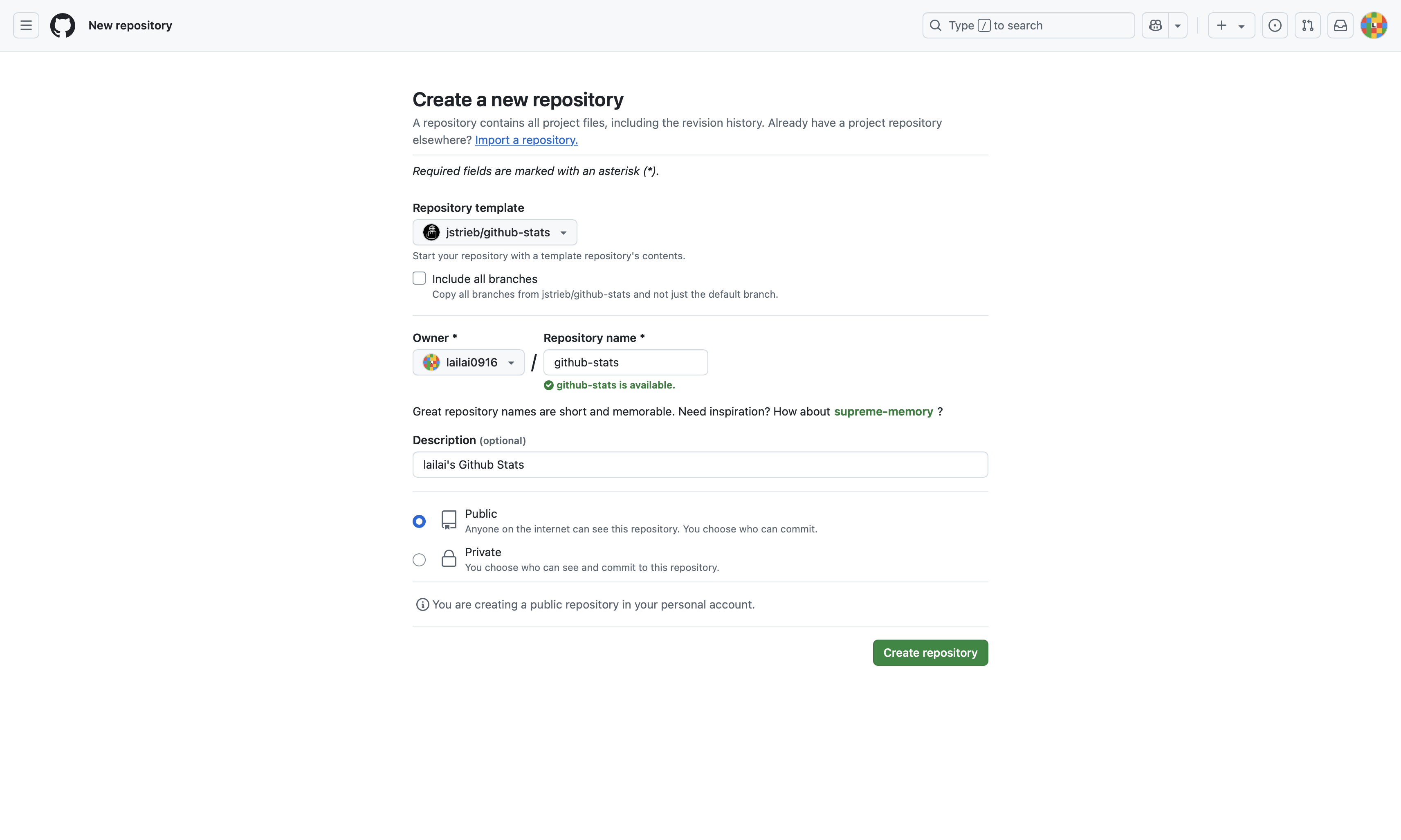Select the Public visibility radio button

(419, 521)
